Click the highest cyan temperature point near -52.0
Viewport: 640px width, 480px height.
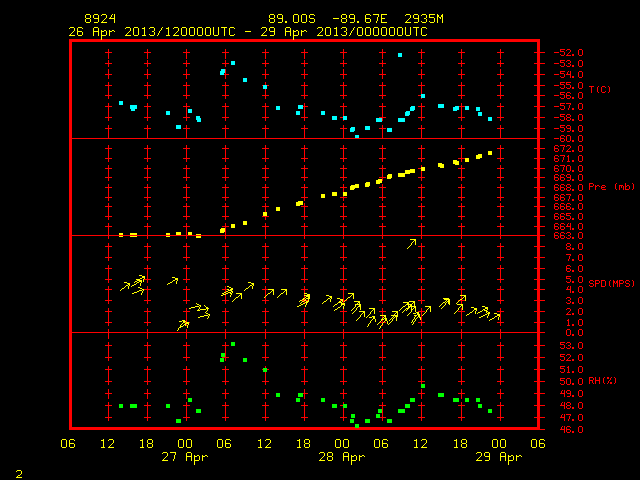point(400,55)
